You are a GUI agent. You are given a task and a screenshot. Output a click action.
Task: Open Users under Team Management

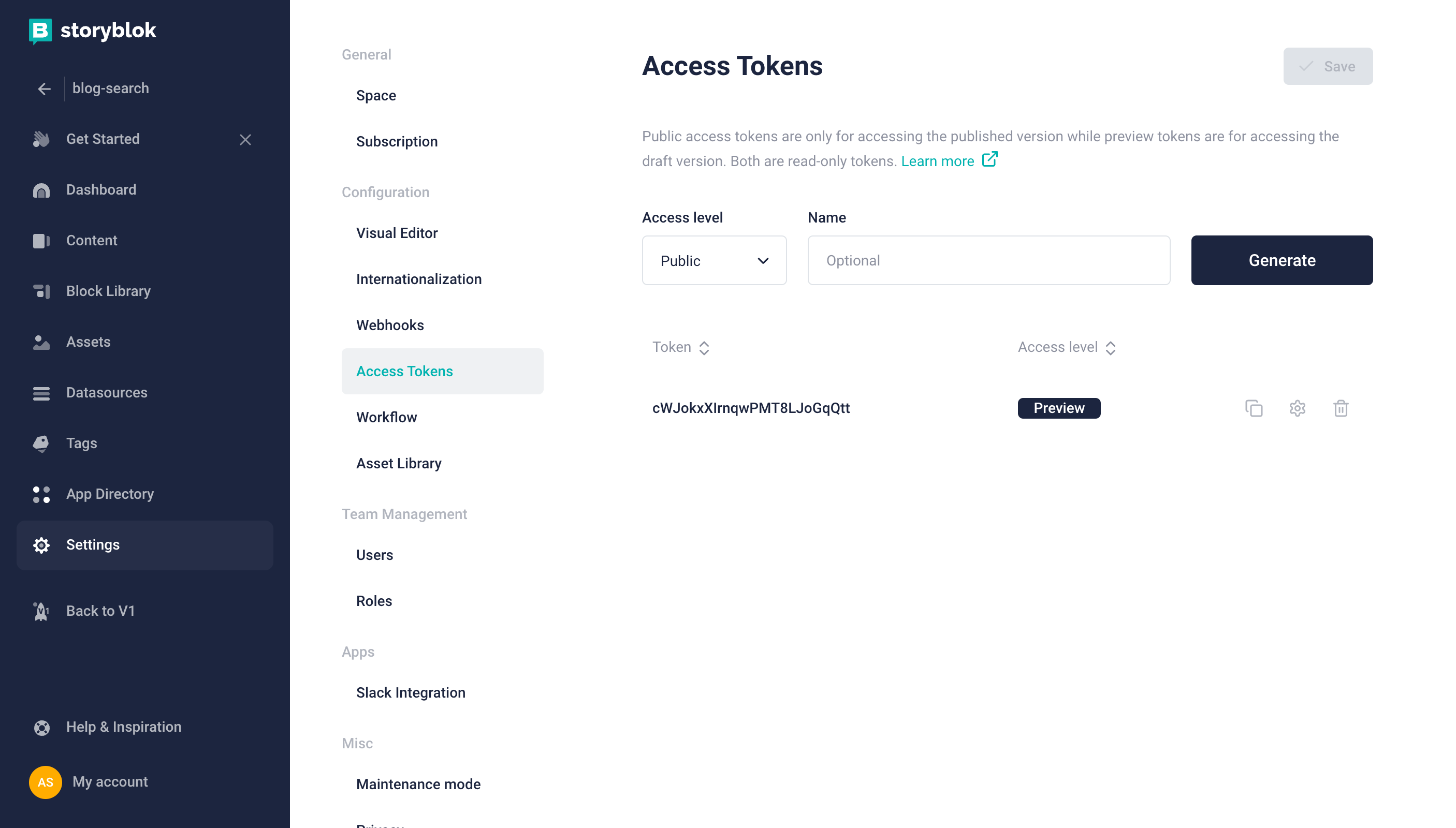[x=374, y=555]
